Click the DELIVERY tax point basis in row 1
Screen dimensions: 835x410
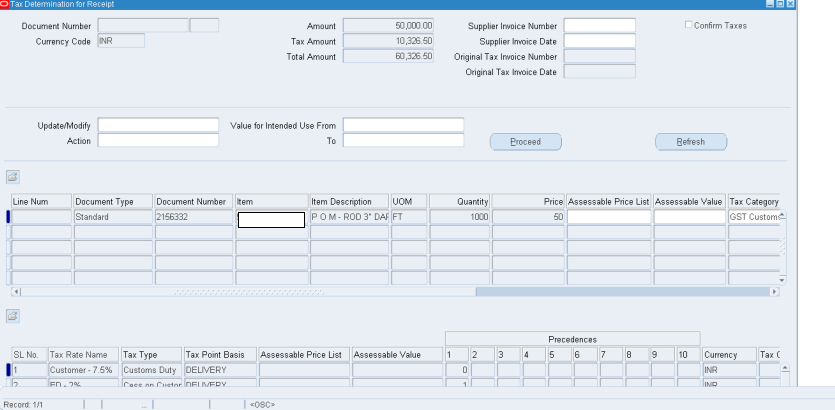click(x=220, y=370)
